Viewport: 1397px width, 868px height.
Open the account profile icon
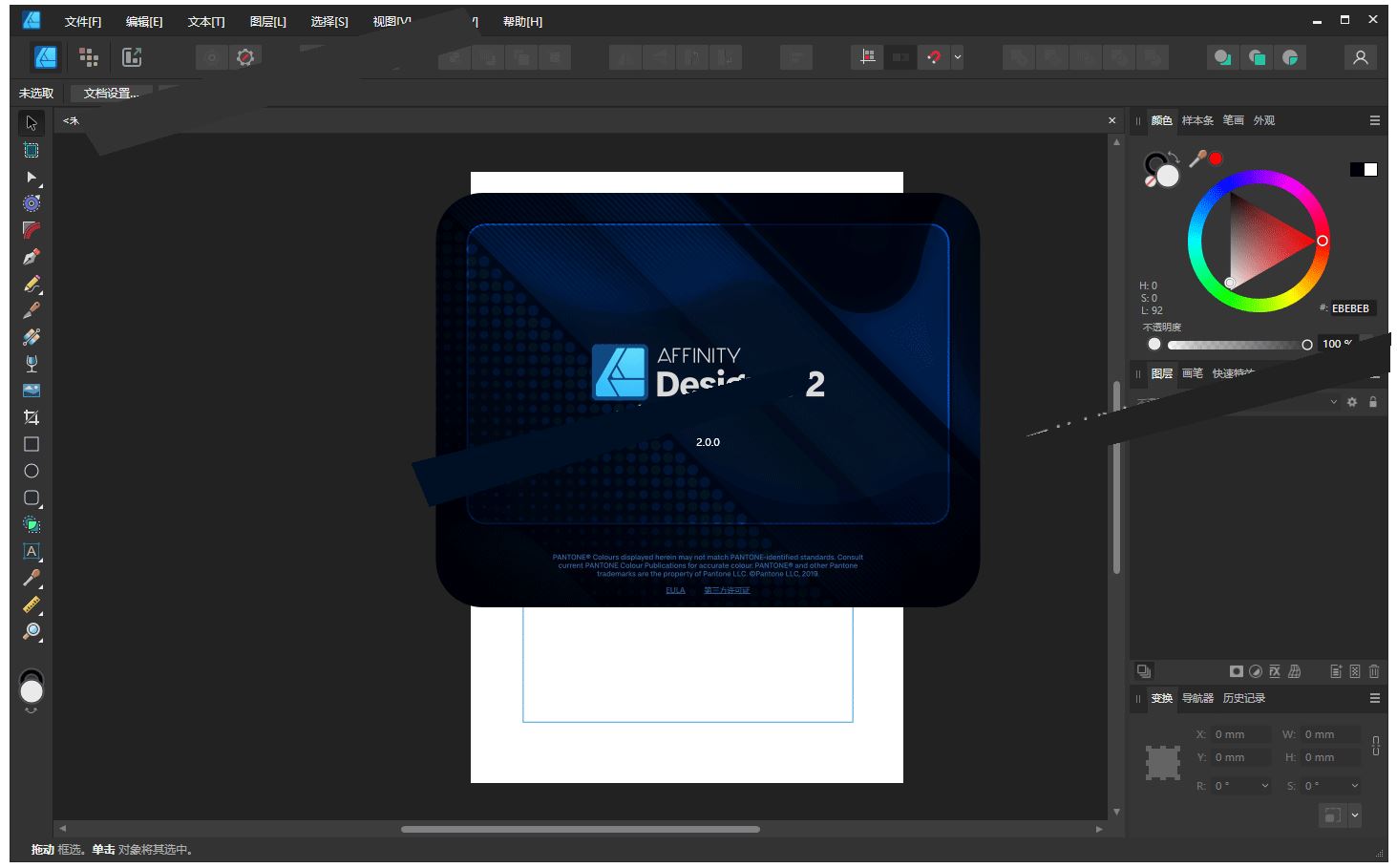pos(1361,57)
